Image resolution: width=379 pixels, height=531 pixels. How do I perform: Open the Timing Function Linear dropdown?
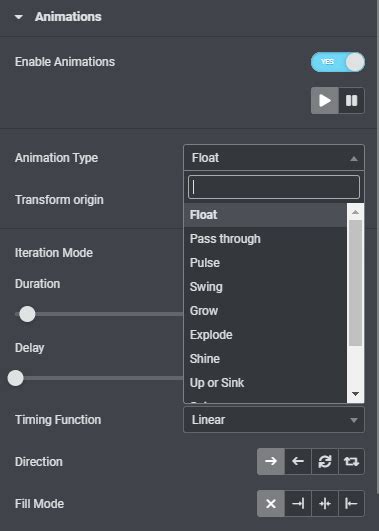click(274, 420)
